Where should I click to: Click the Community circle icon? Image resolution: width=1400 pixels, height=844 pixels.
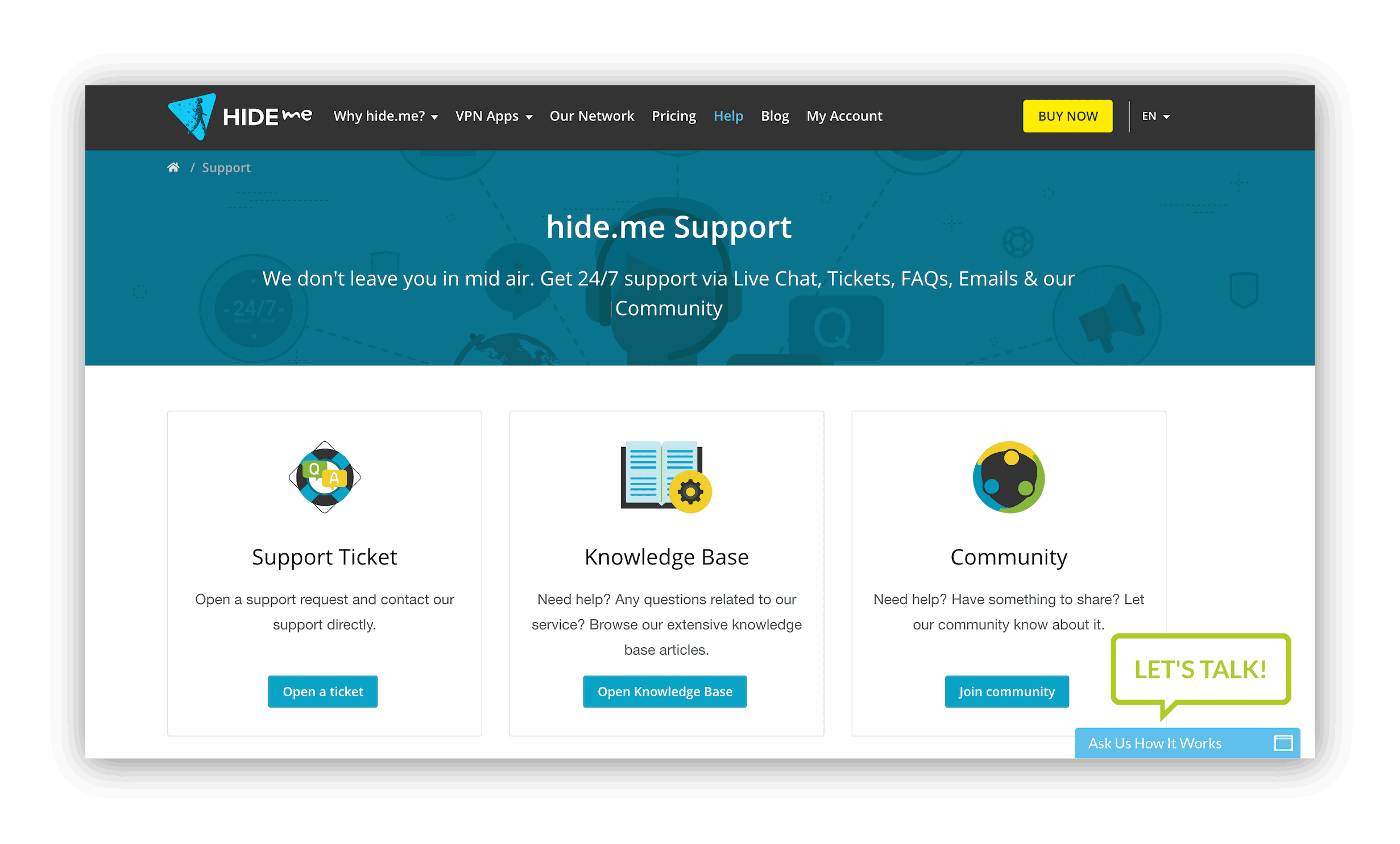coord(1009,477)
